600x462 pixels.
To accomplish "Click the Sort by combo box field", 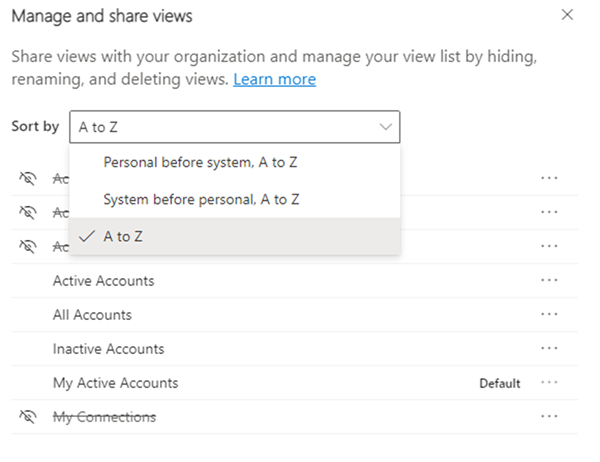I will pos(220,127).
